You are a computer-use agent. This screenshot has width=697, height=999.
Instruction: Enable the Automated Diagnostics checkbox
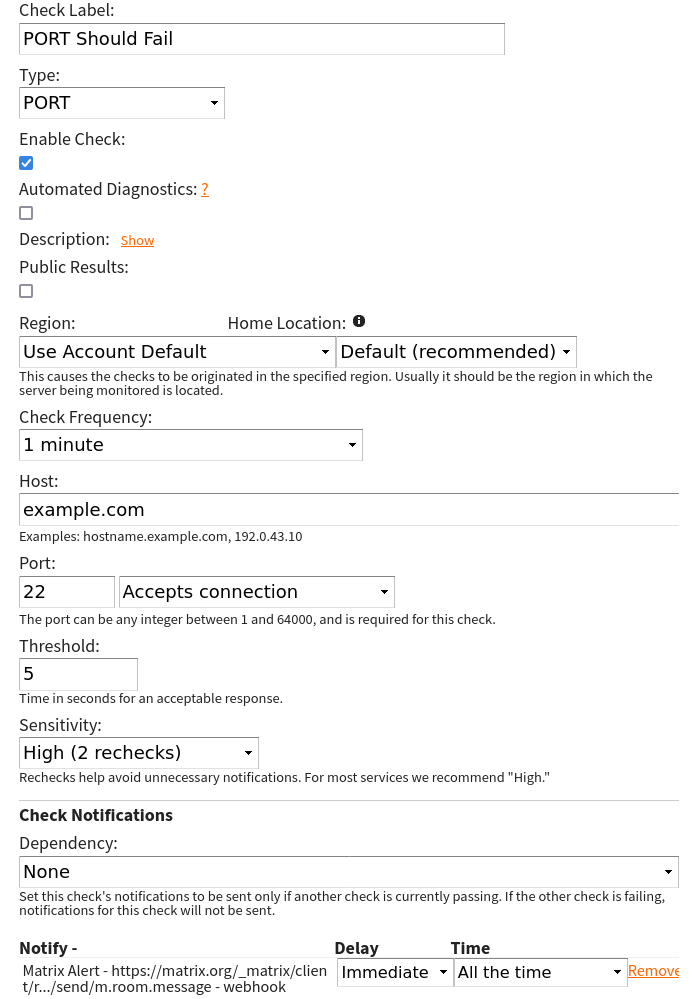[x=26, y=213]
